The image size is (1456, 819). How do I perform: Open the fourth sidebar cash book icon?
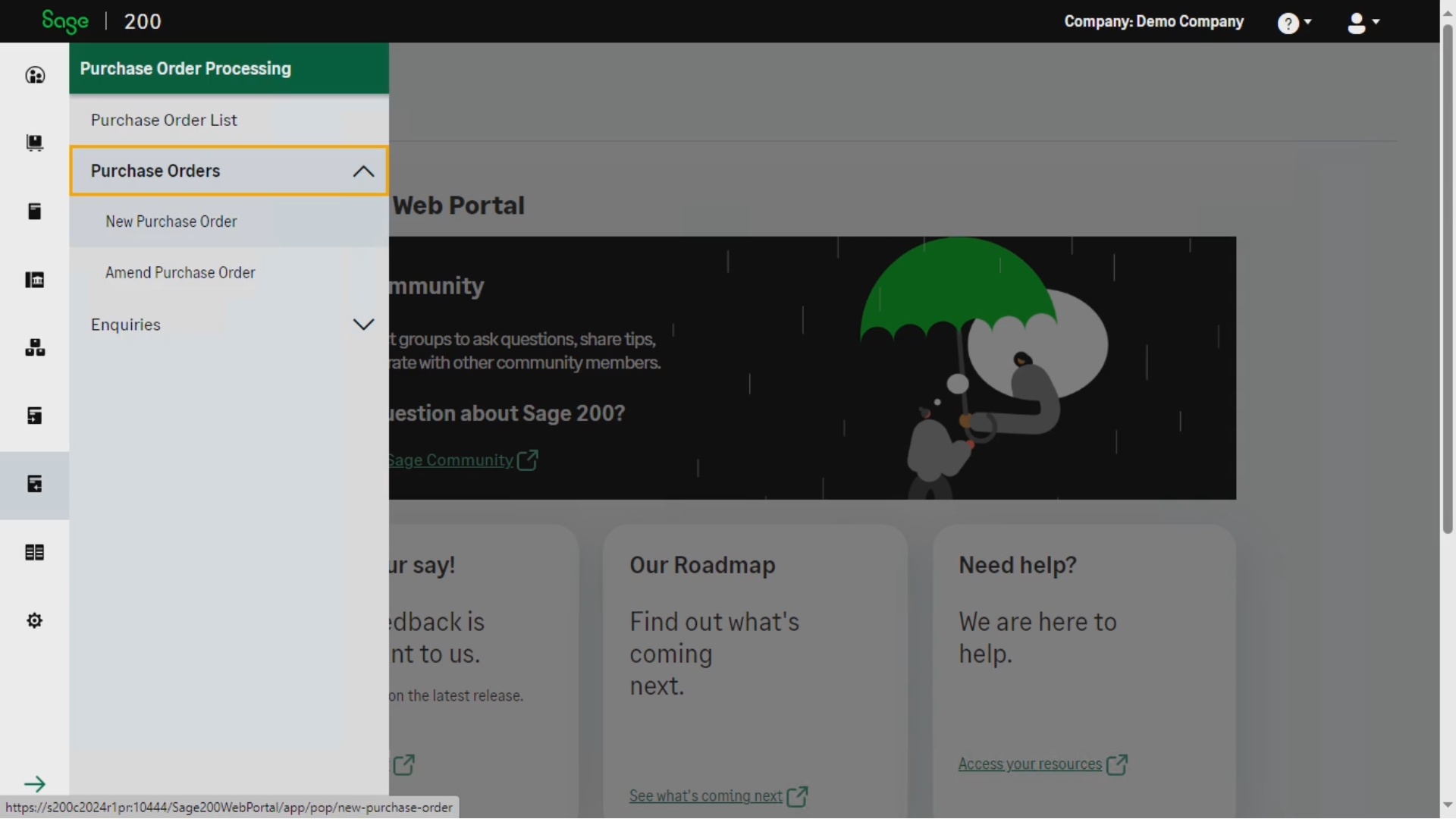[35, 280]
